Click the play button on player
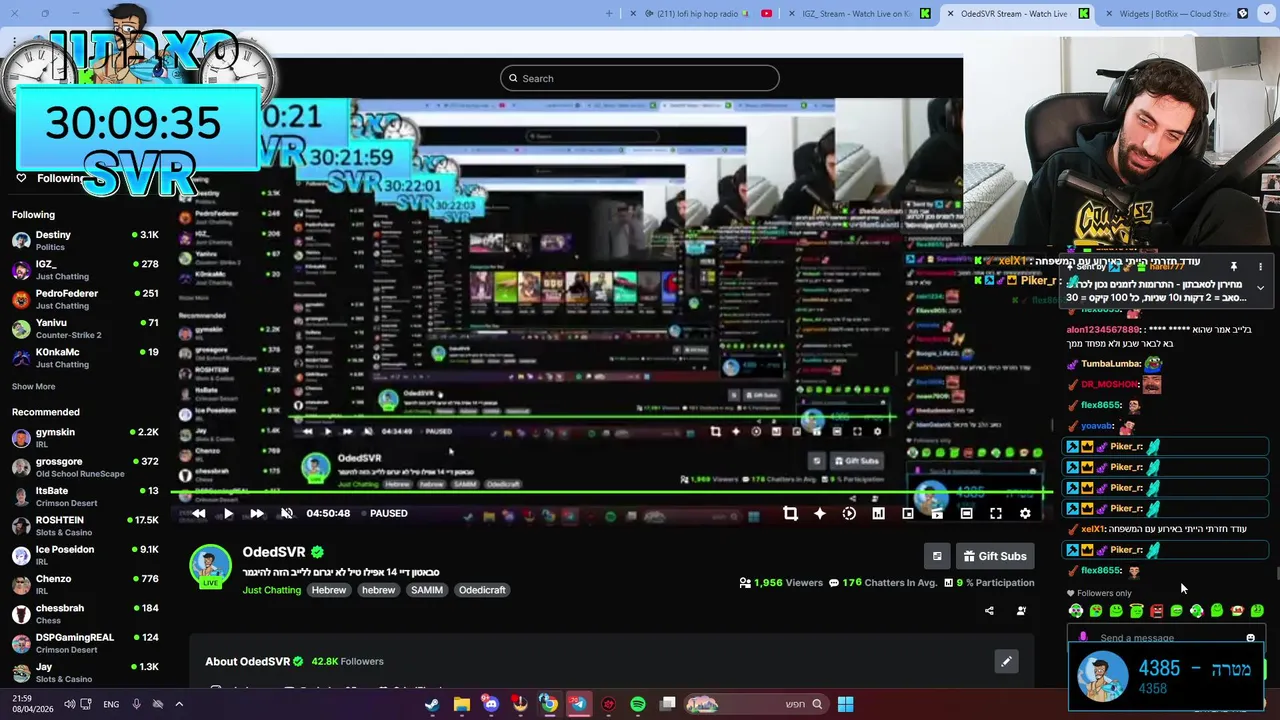 point(228,513)
